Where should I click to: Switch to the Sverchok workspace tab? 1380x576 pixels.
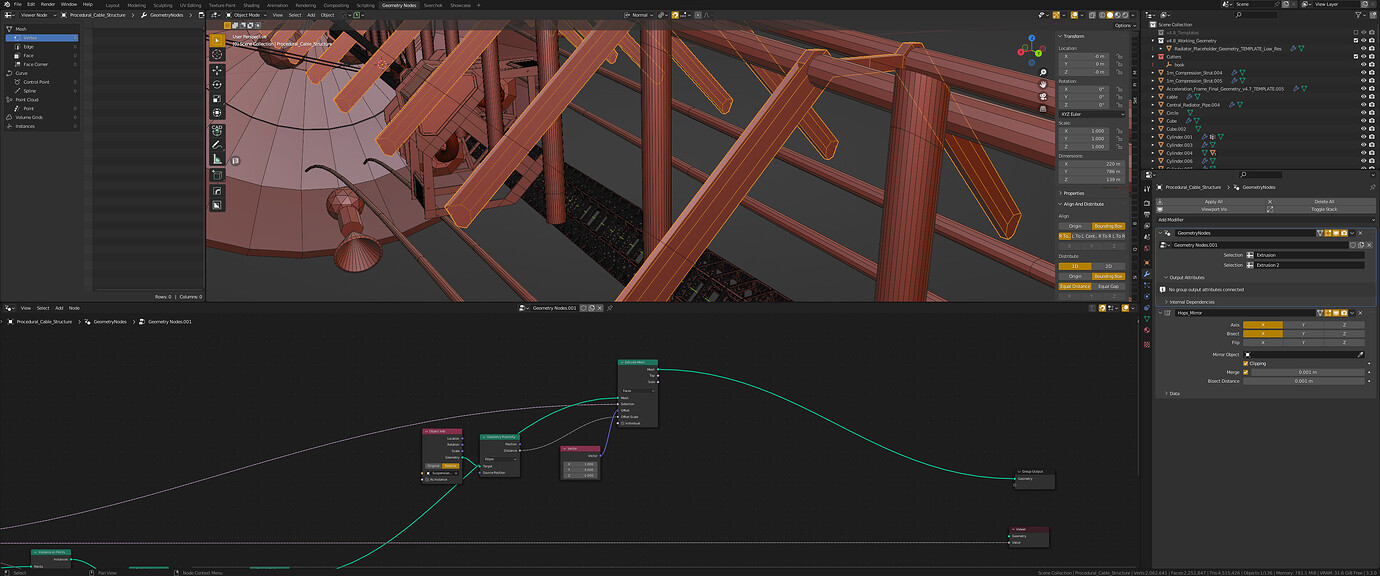pyautogui.click(x=433, y=5)
